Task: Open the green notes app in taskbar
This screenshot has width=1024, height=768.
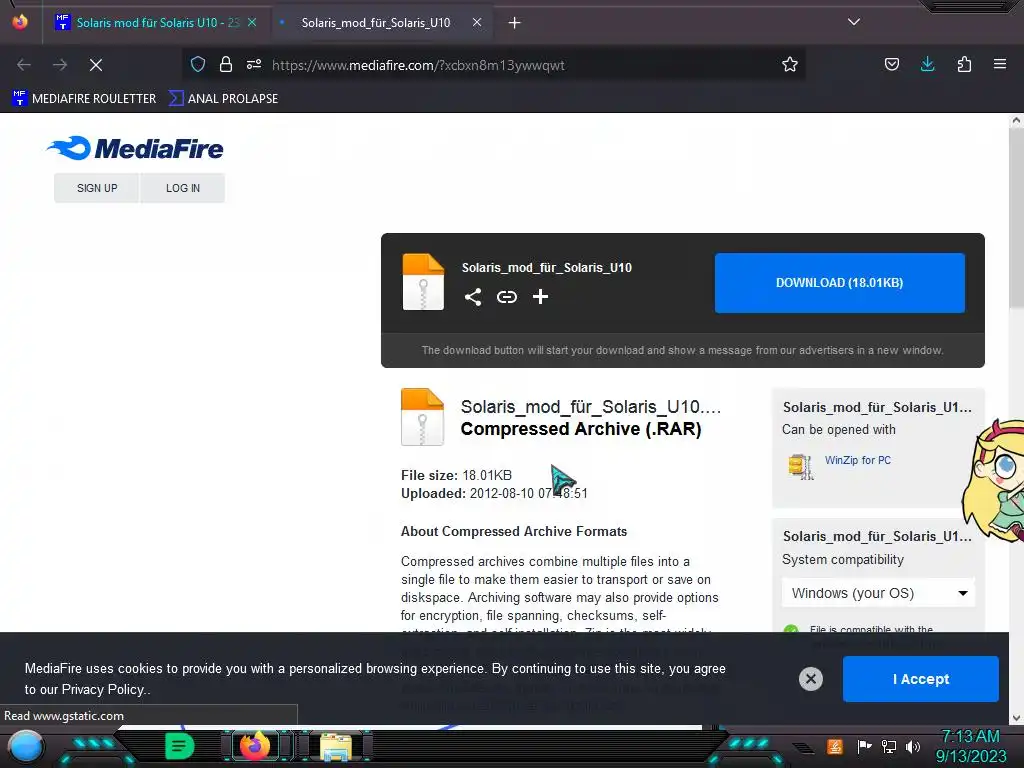Action: pos(179,746)
